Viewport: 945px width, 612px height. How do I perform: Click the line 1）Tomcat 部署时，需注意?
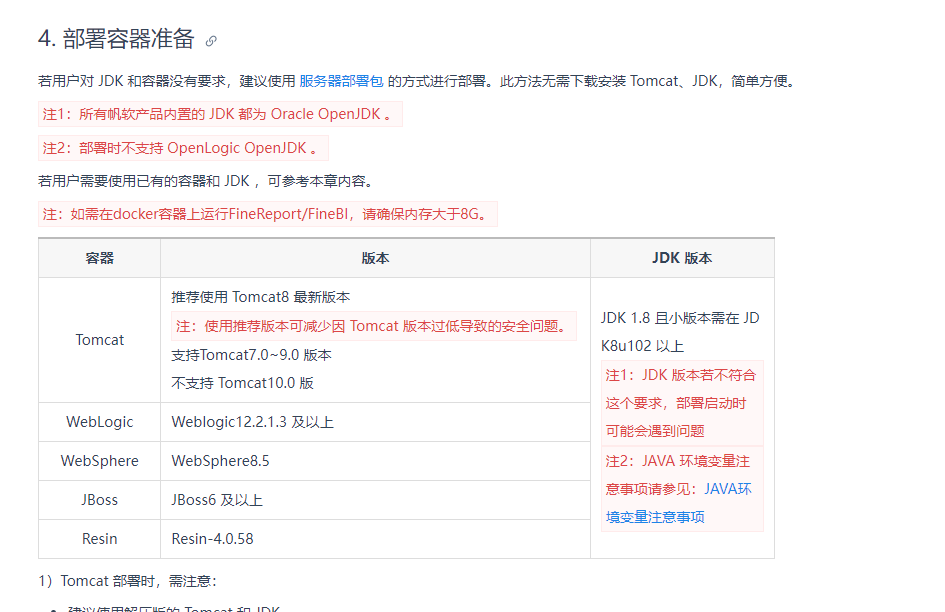pos(127,581)
